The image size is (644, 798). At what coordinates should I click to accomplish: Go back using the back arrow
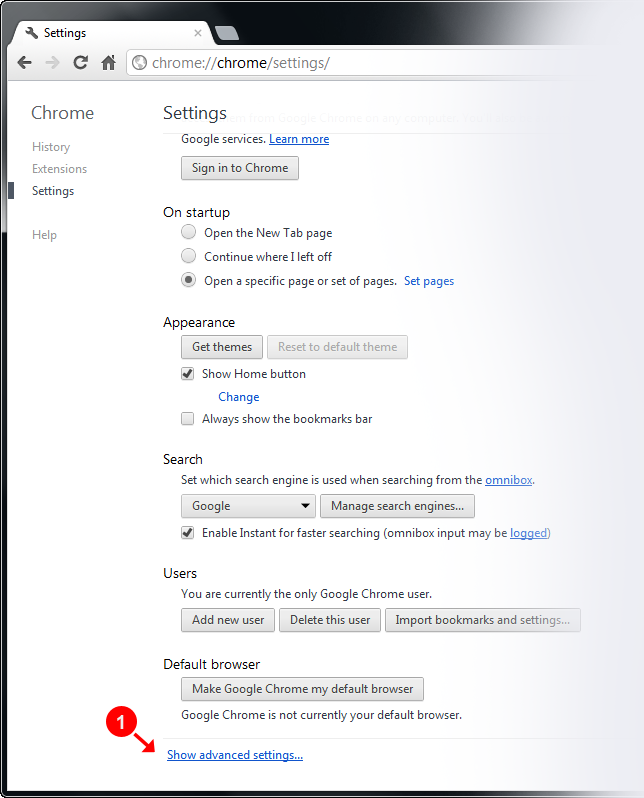(24, 63)
